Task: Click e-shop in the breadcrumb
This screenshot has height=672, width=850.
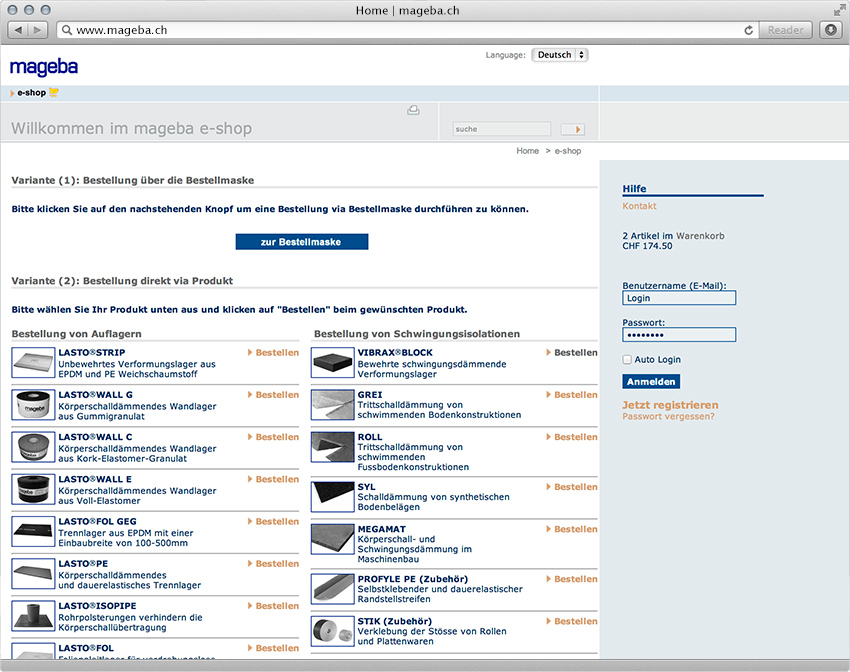Action: coord(568,151)
